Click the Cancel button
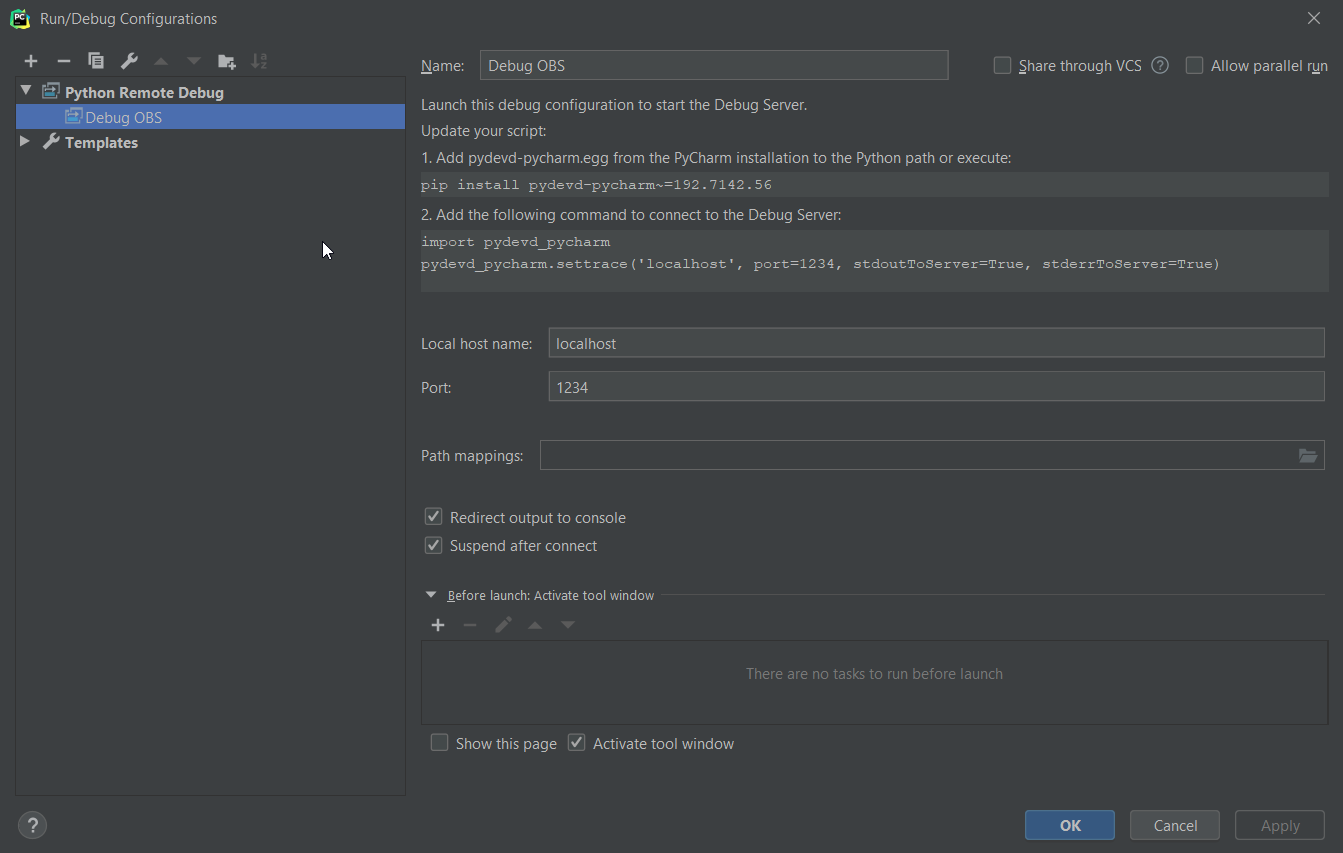 [1175, 825]
